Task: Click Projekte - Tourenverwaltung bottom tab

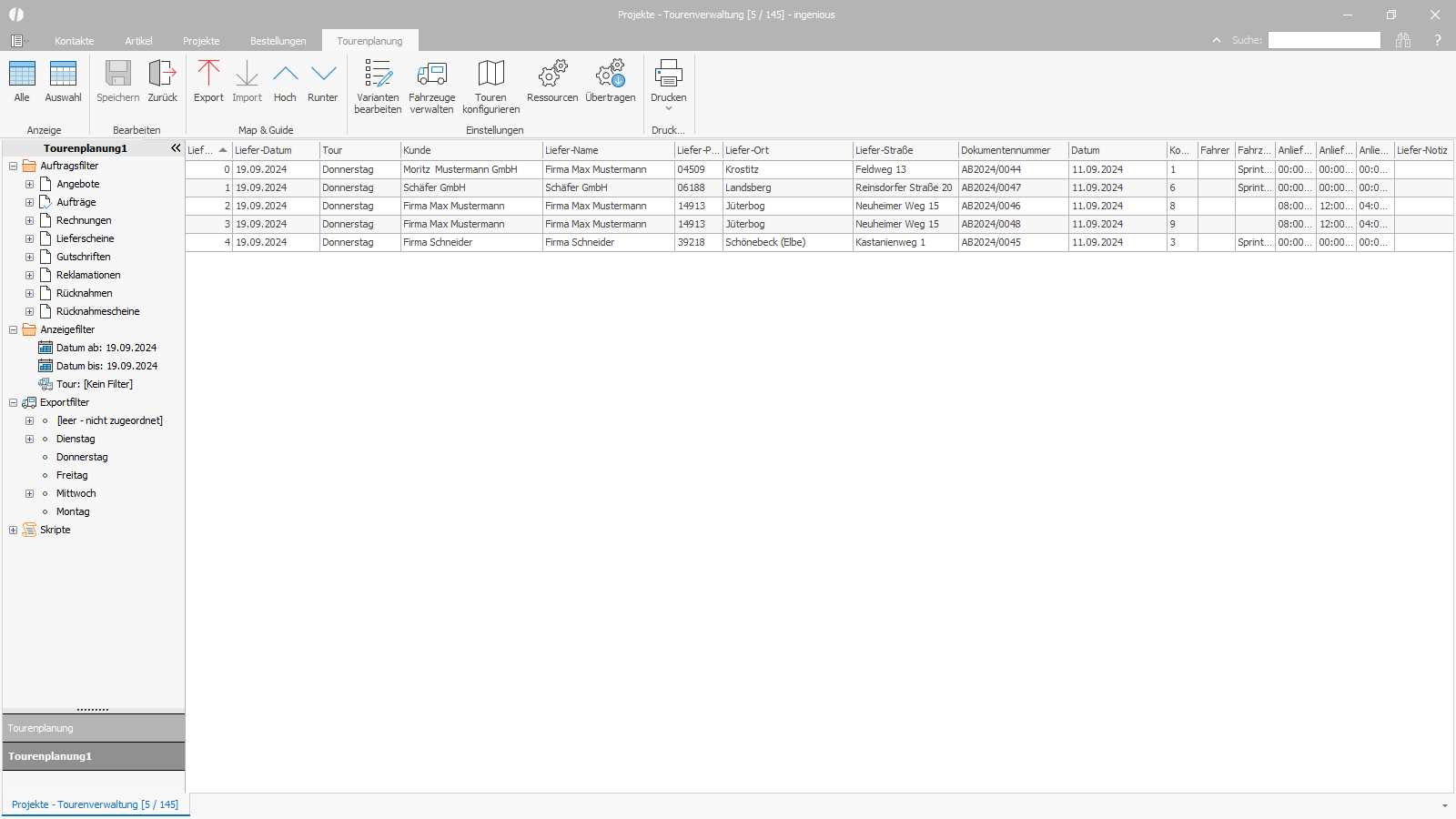Action: 96,804
